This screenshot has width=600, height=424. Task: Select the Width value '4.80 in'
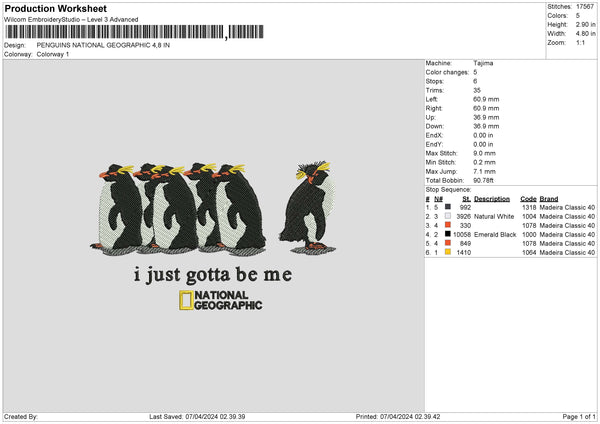pyautogui.click(x=585, y=34)
